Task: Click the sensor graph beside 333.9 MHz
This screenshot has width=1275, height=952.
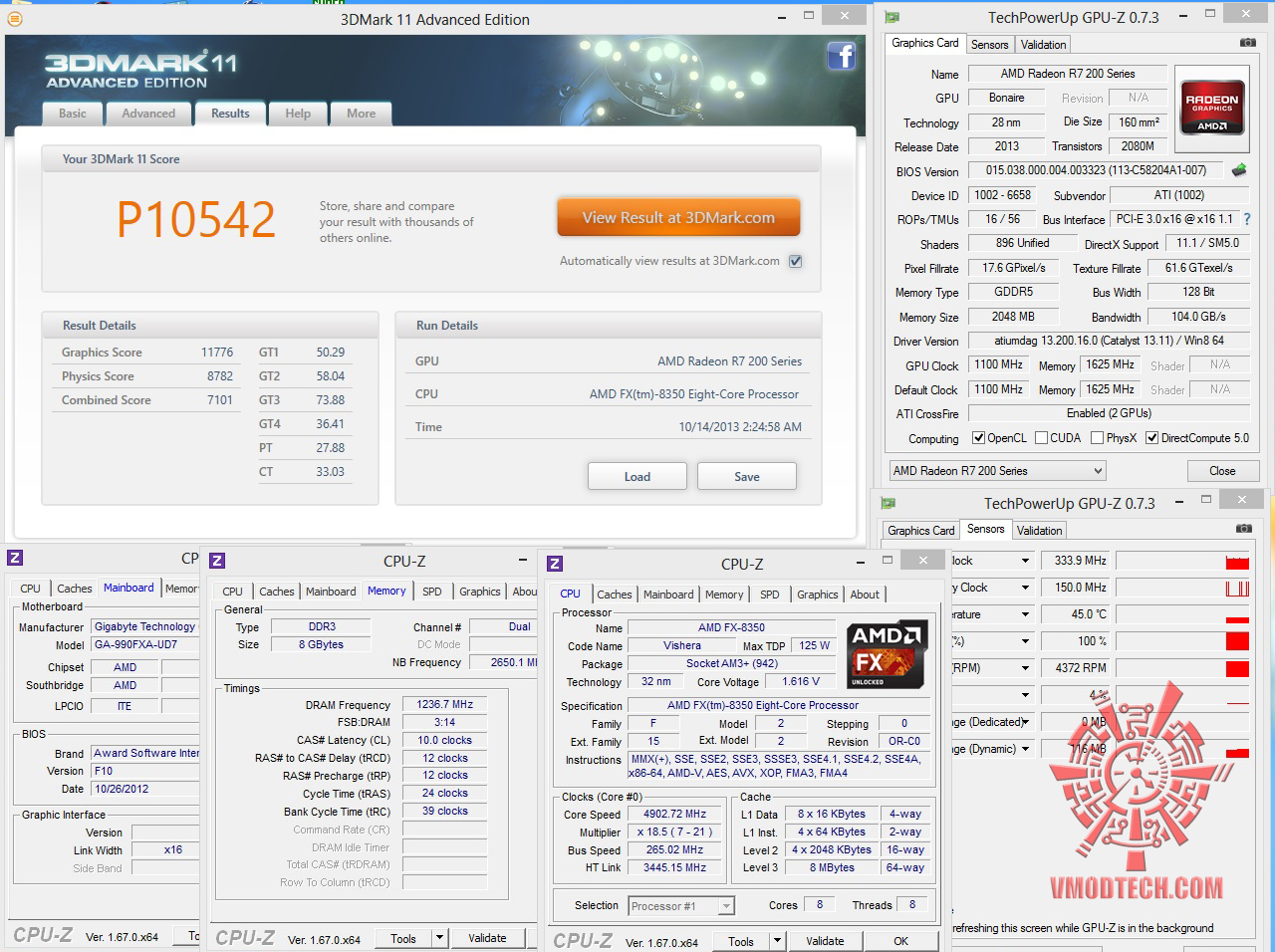Action: coord(1182,561)
